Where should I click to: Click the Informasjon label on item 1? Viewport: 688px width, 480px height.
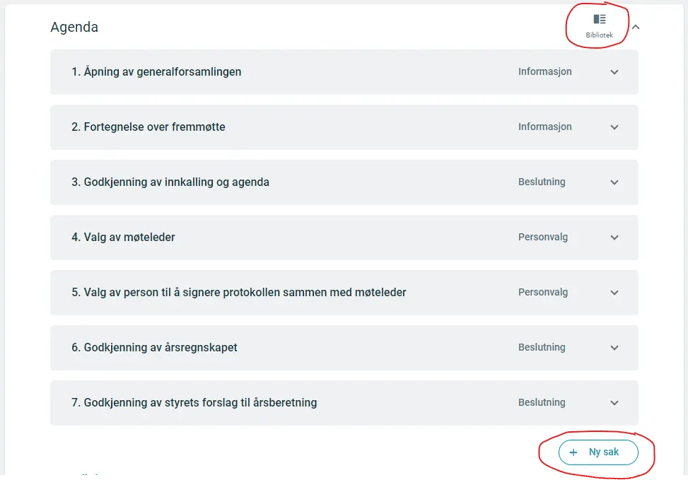pos(545,72)
